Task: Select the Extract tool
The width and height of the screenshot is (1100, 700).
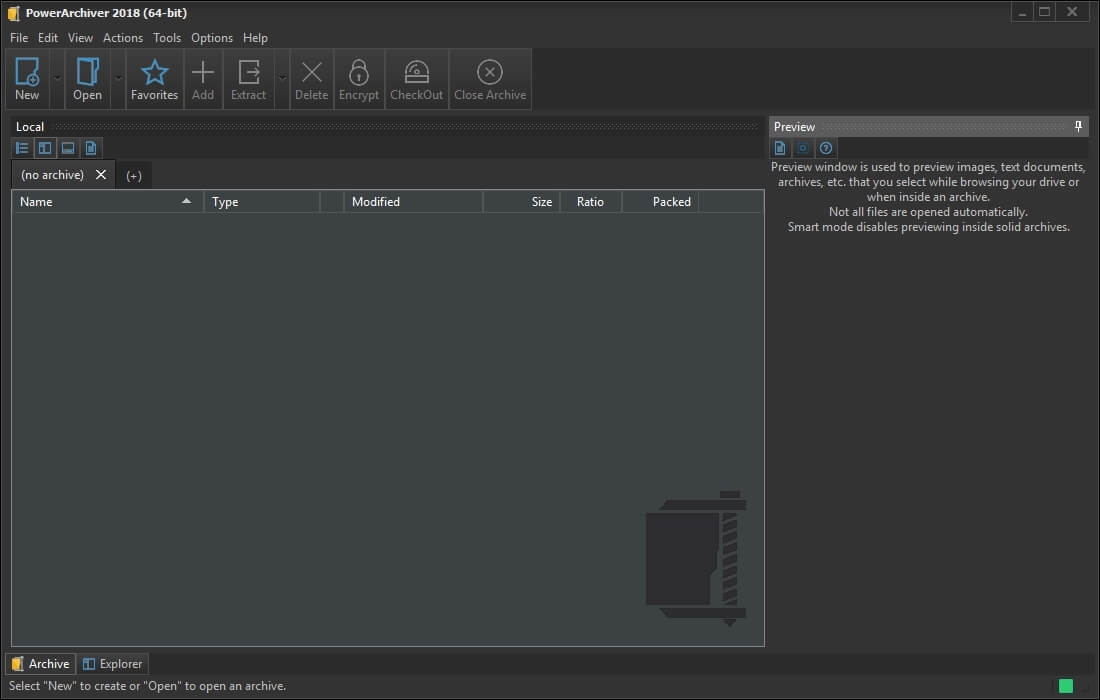Action: (248, 78)
